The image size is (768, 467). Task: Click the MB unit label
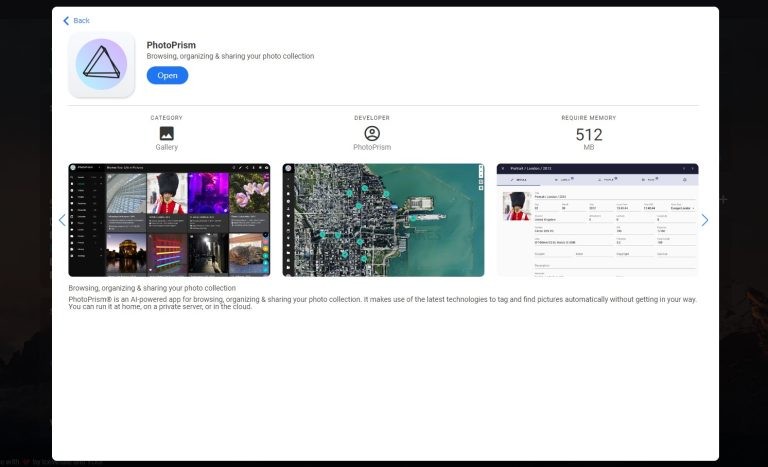tap(589, 148)
